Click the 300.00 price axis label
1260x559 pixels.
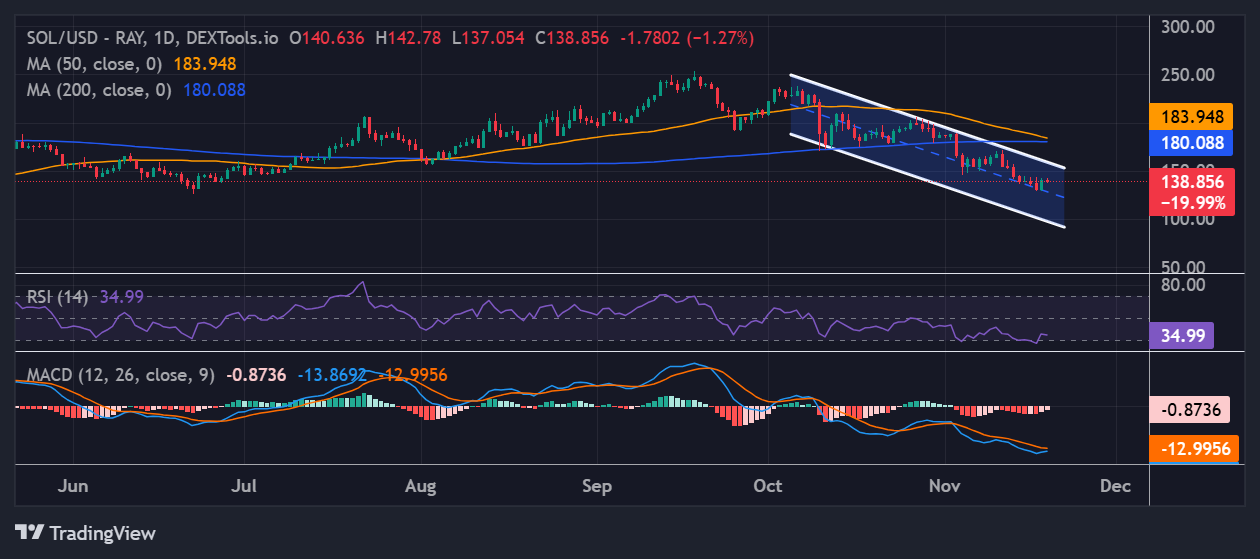1189,26
